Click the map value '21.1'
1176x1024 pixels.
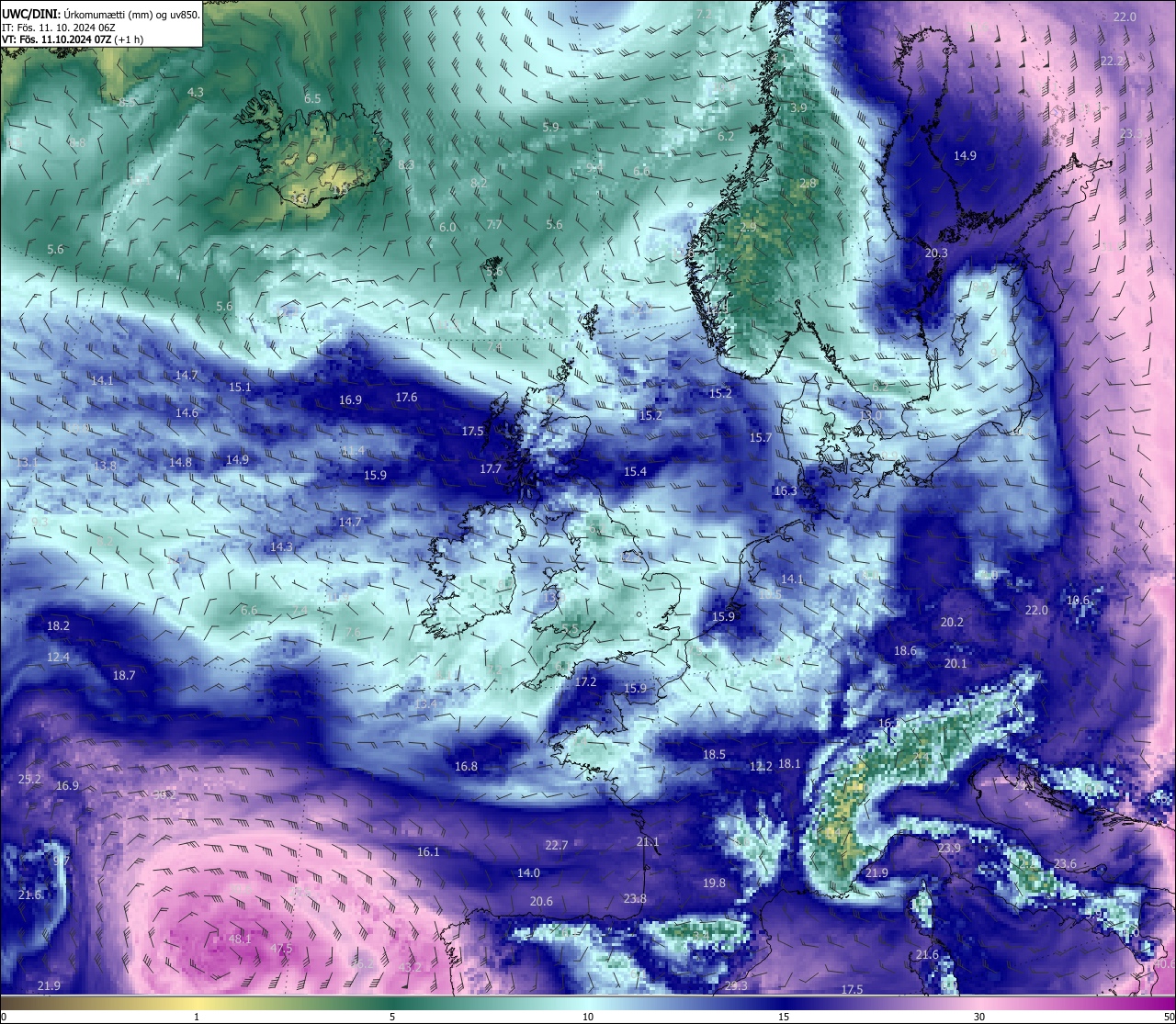pyautogui.click(x=648, y=841)
